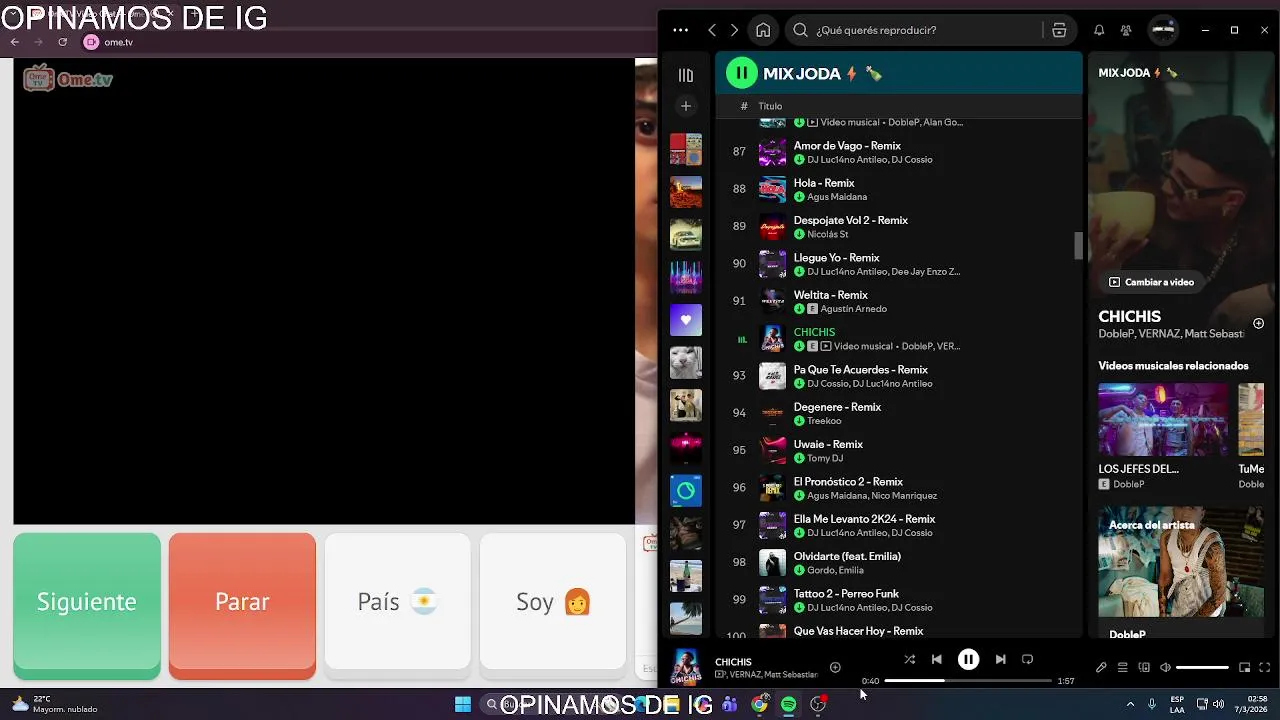
Task: Enter Spotify full screen mode
Action: point(1265,667)
